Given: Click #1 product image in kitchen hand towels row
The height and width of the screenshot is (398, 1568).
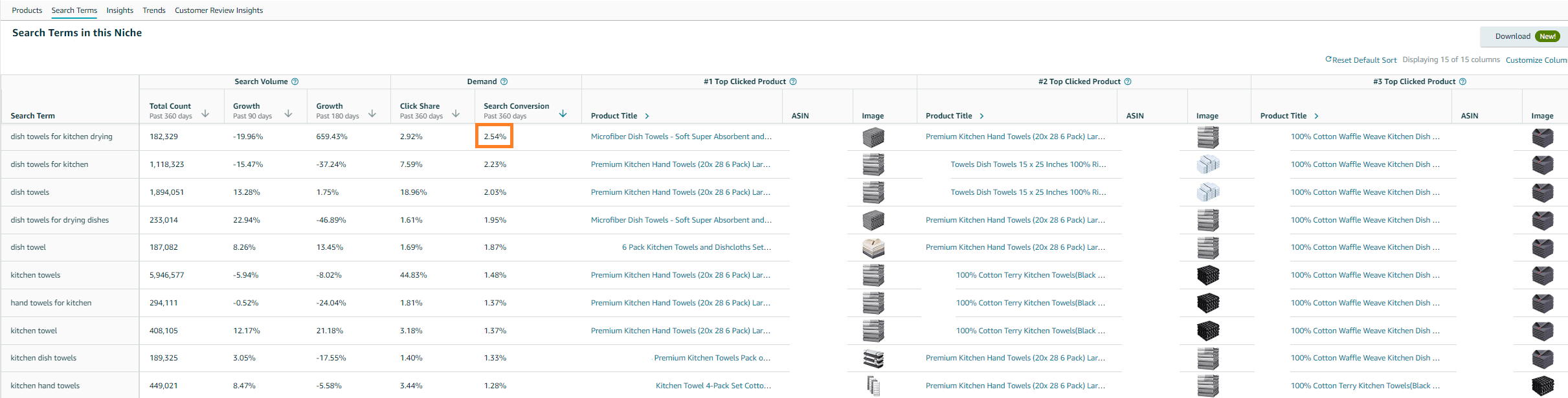Looking at the screenshot, I should 873,386.
